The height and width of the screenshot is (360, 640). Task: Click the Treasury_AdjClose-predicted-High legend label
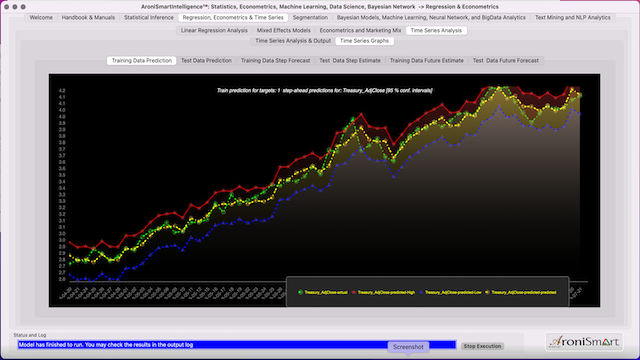click(387, 292)
